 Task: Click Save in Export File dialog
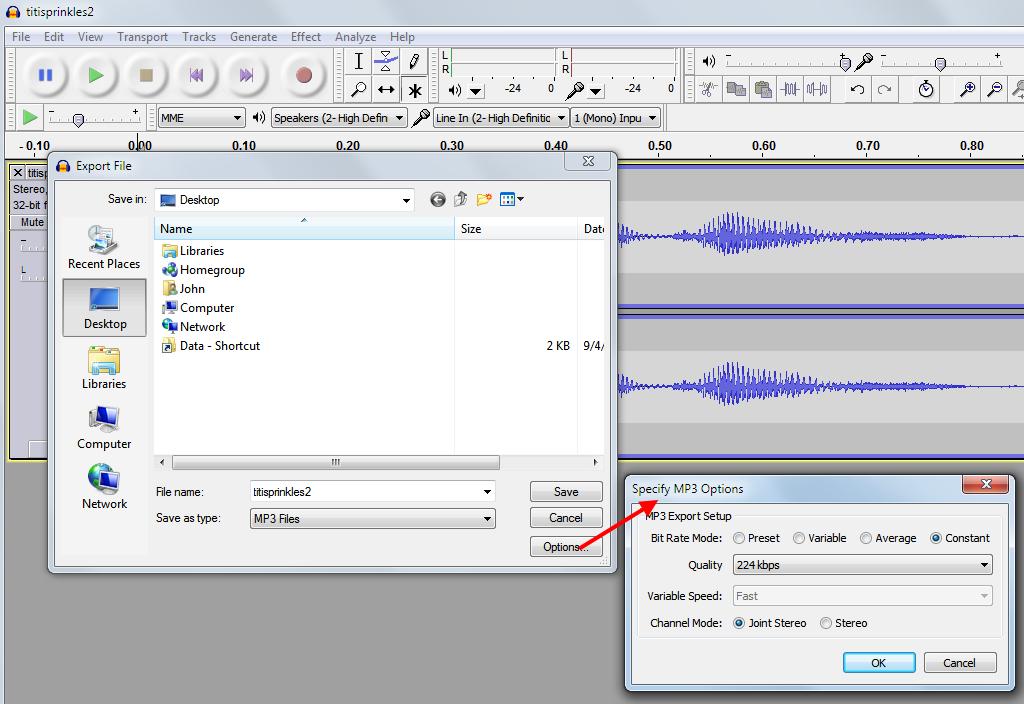coord(566,491)
